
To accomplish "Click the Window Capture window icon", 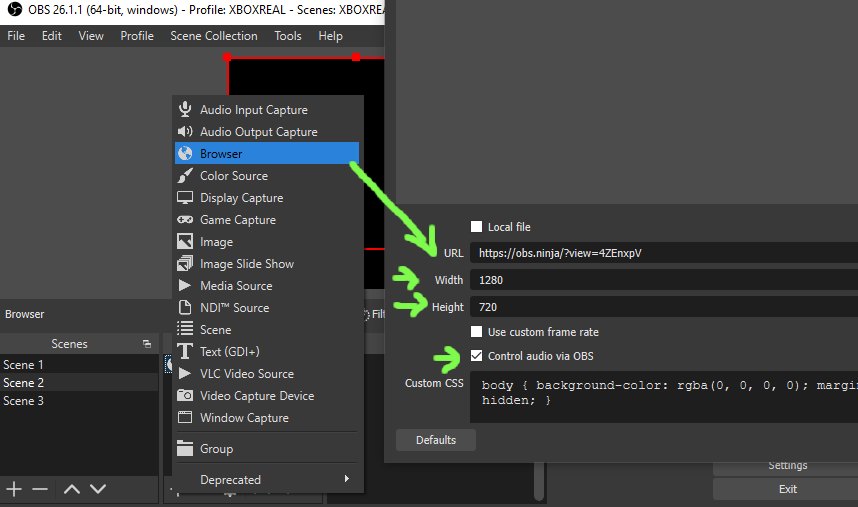I will 185,417.
